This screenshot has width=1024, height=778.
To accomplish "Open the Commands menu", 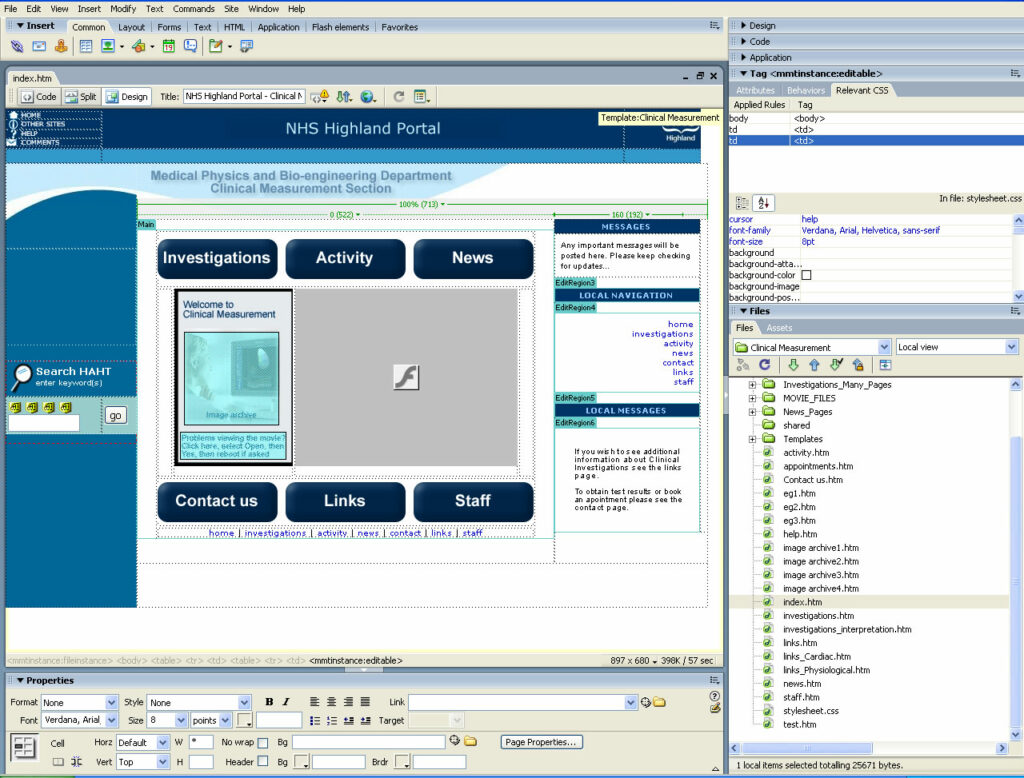I will 193,8.
